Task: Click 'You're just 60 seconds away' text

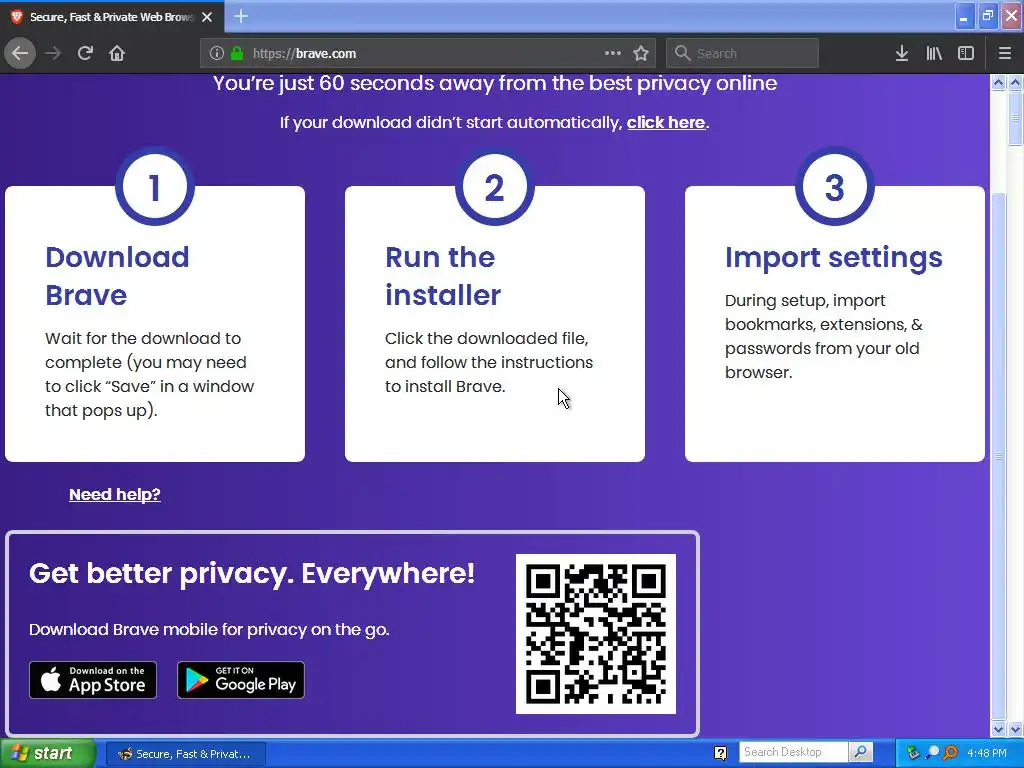Action: (495, 83)
